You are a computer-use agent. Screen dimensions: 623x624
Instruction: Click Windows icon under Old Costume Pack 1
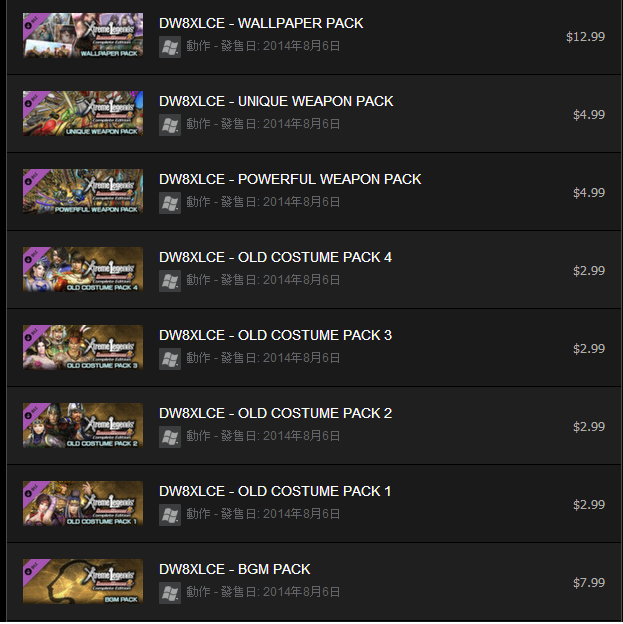click(x=170, y=515)
